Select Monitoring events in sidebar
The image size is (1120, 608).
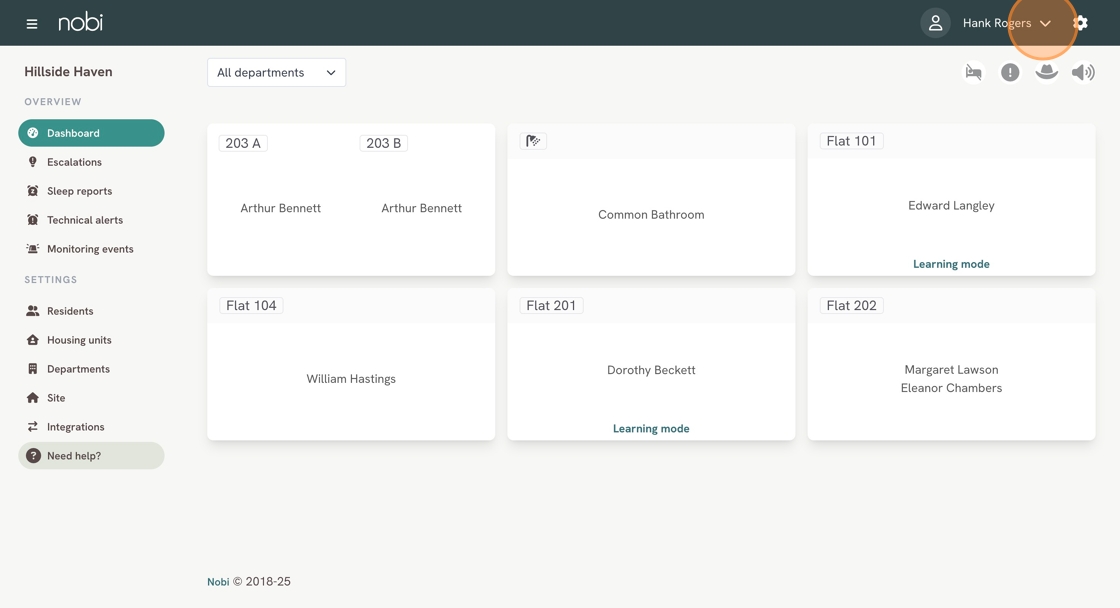coord(89,249)
